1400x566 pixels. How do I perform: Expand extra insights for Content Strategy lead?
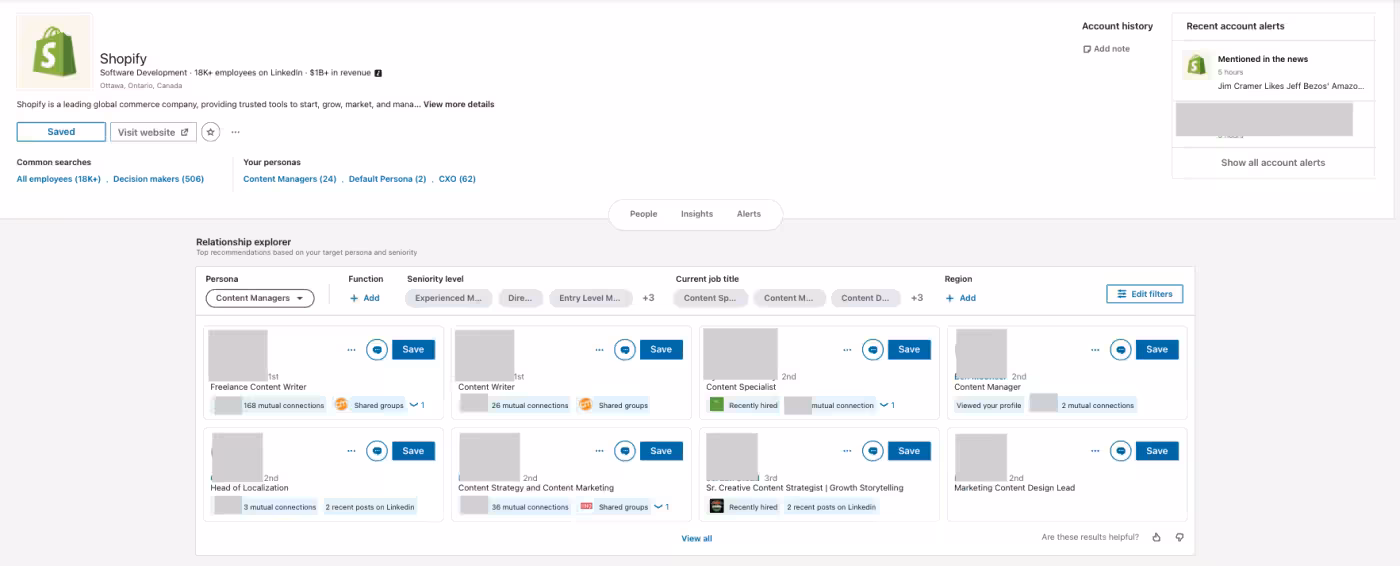point(661,507)
